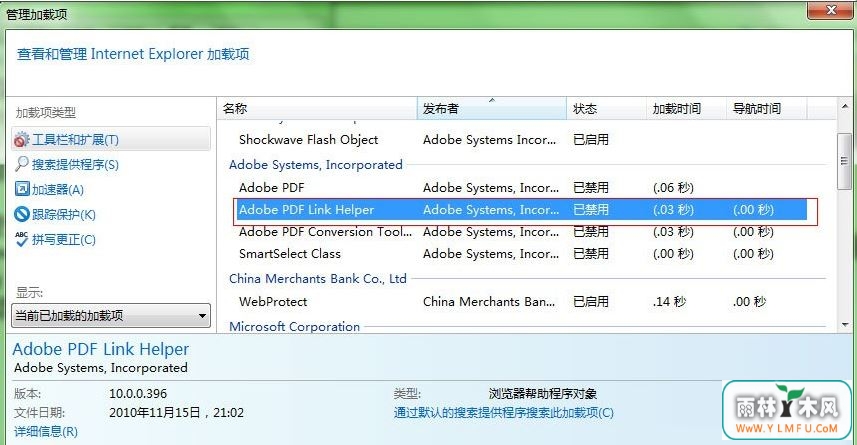Open the add-on display filter dropdown

(x=111, y=315)
